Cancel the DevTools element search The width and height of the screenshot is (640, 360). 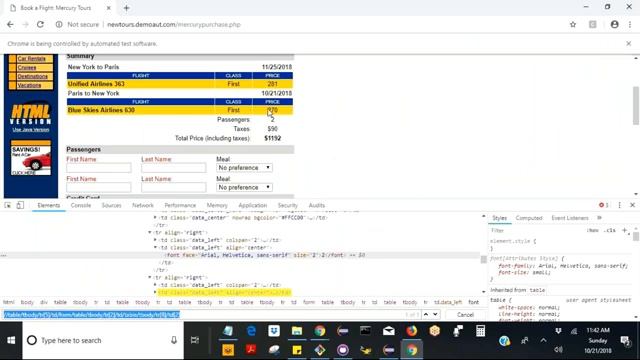coord(465,315)
